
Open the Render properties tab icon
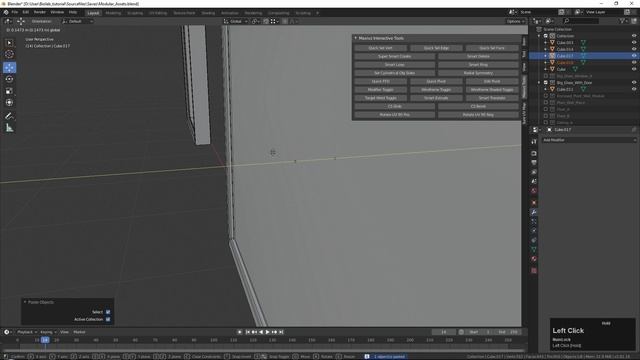coord(534,153)
